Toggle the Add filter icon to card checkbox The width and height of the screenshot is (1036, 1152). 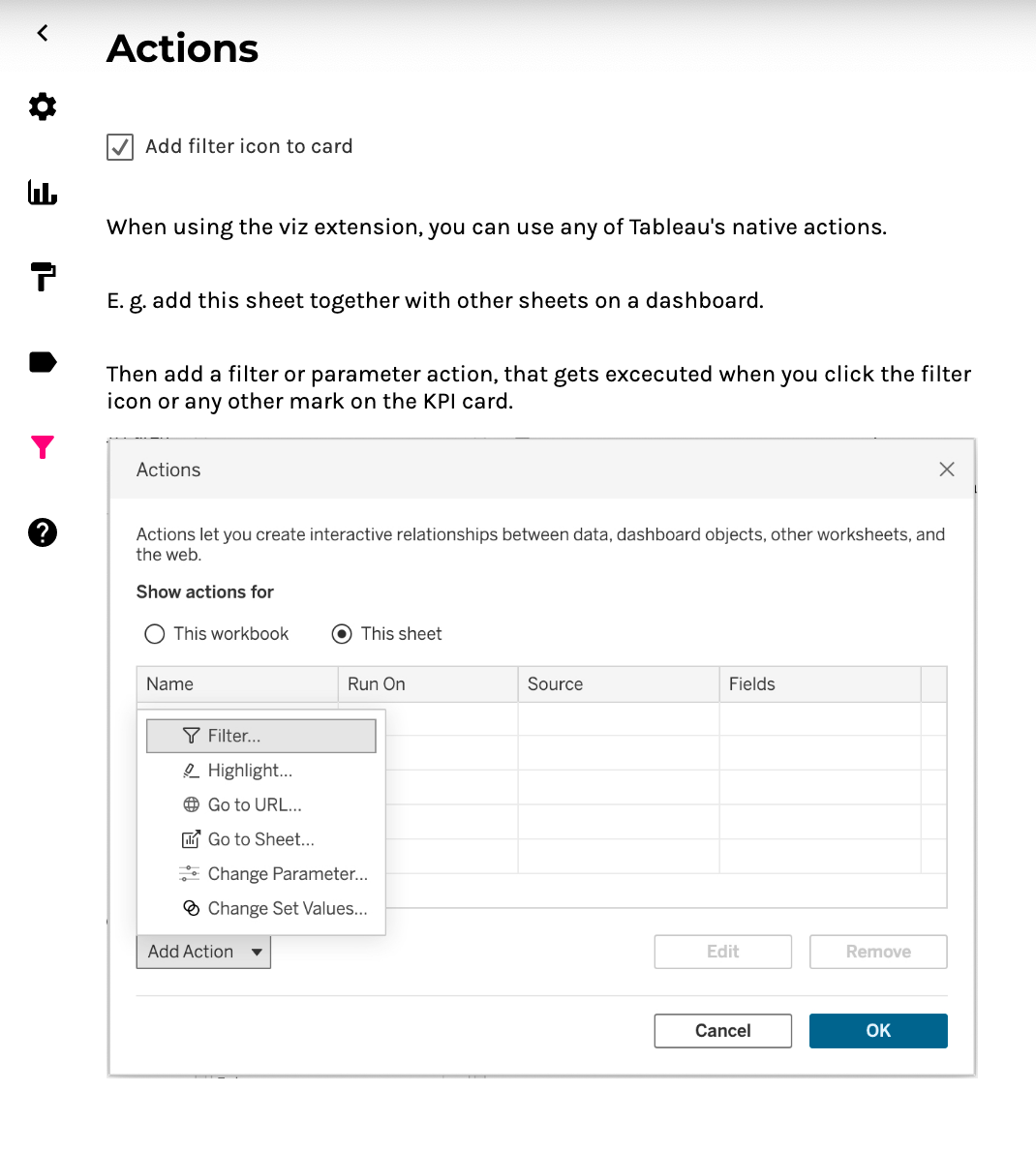[120, 147]
